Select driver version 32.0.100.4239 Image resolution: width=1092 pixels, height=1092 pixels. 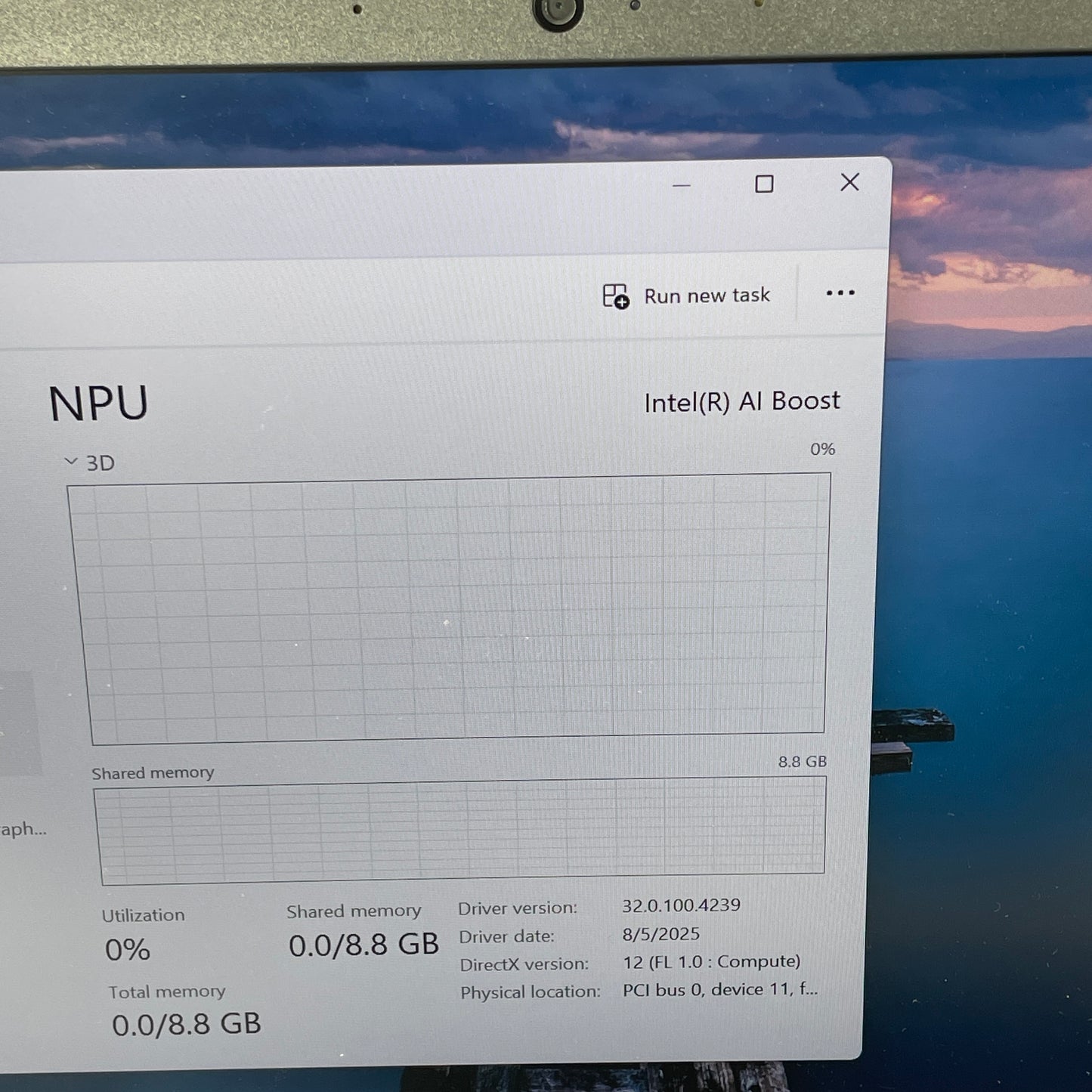click(681, 905)
